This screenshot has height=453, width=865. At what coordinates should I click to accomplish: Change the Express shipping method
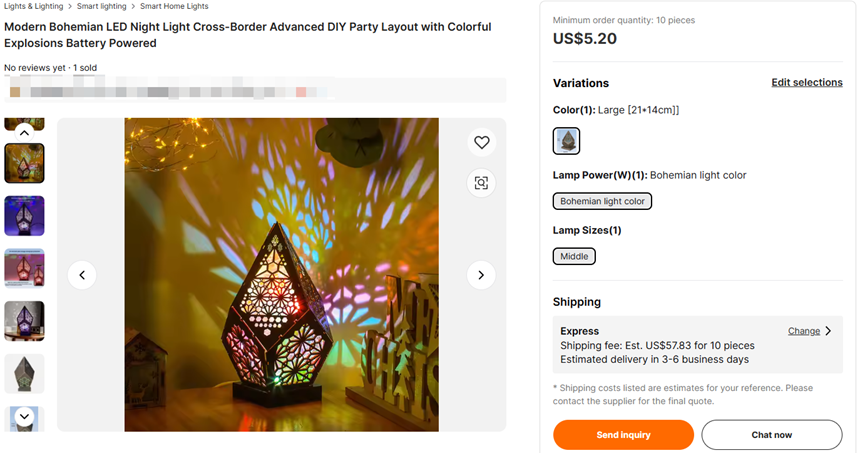click(x=803, y=331)
